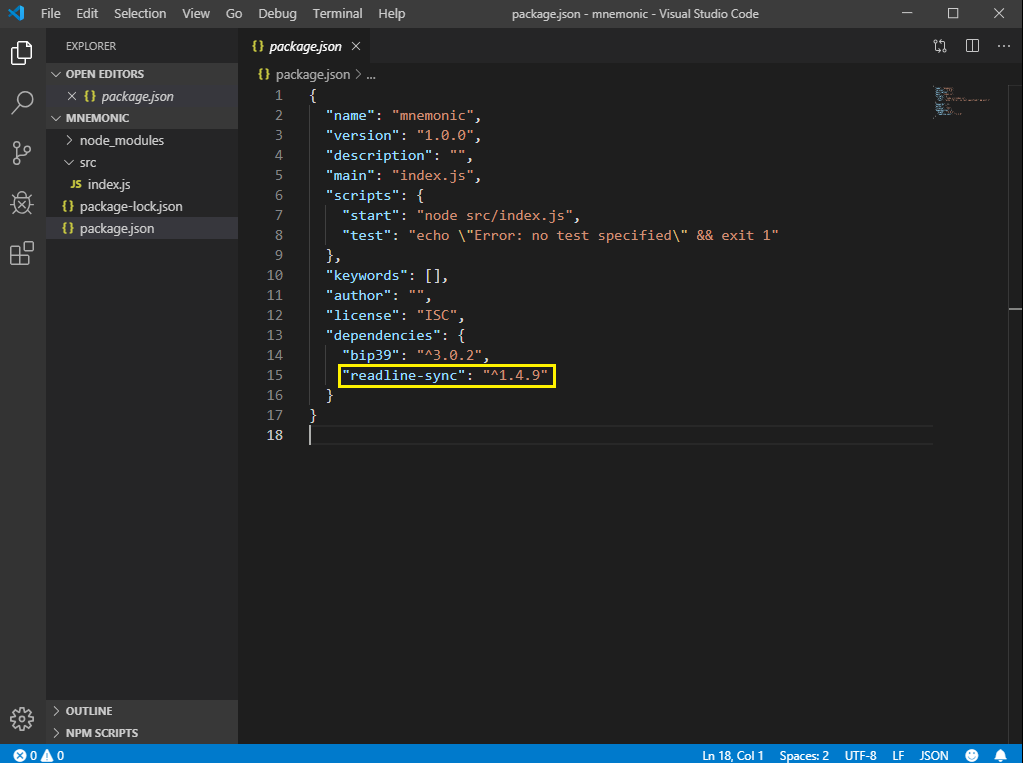Open the Edit menu
Image resolution: width=1023 pixels, height=763 pixels.
click(x=87, y=13)
